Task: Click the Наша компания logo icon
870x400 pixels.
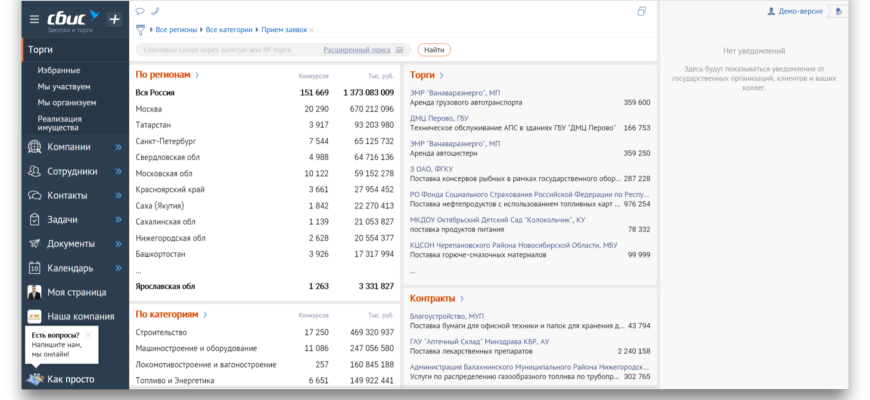Action: (34, 316)
